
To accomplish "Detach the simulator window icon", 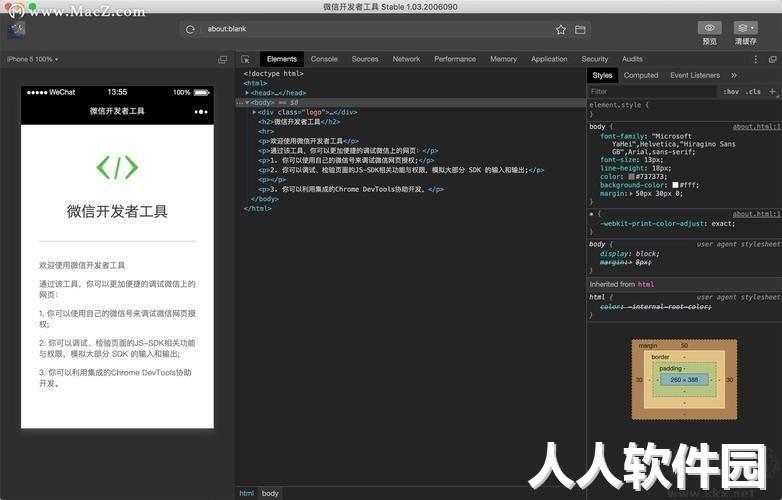I will point(222,59).
